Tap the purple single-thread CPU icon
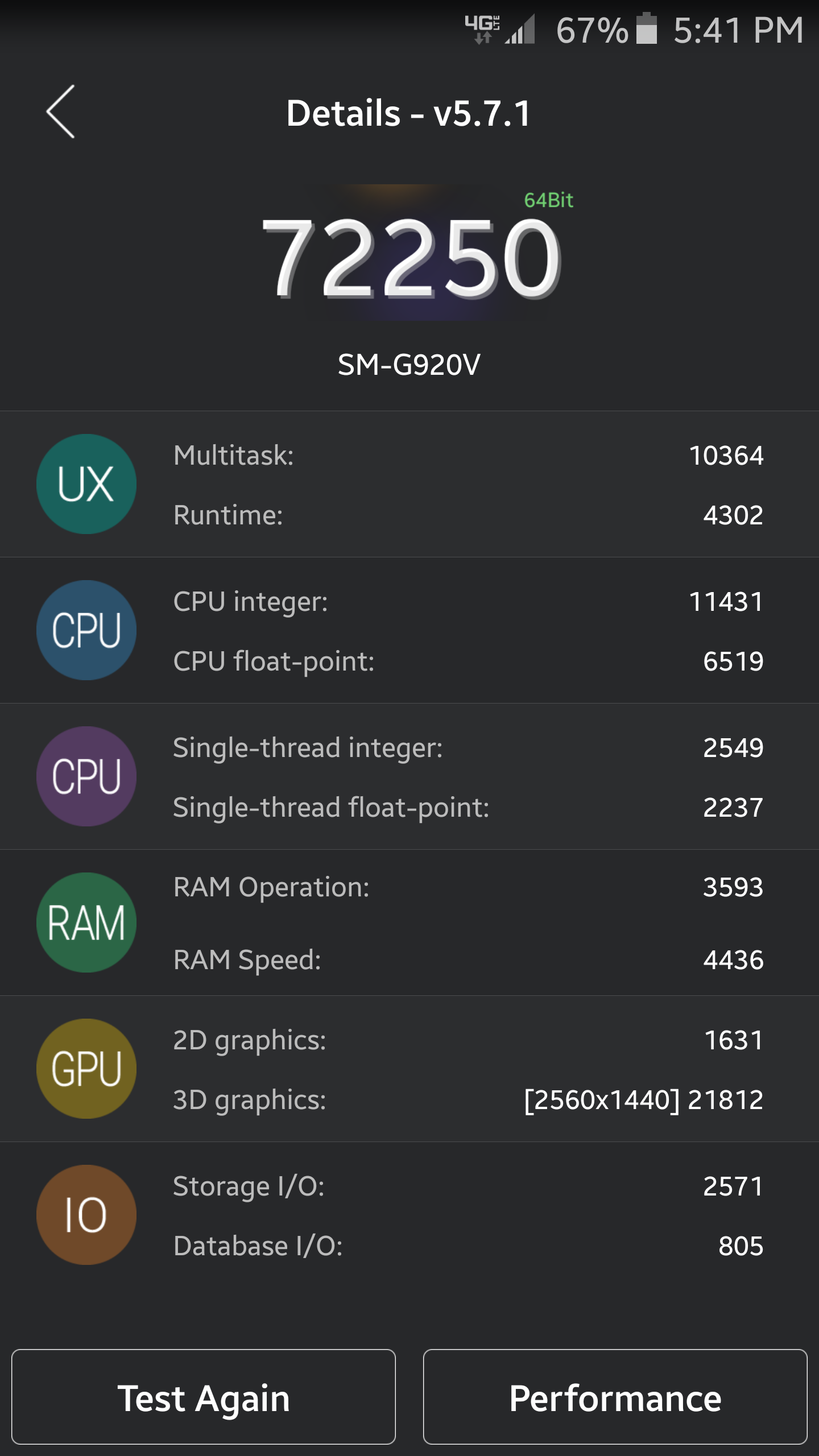Screen dimensions: 819x1456 pos(86,776)
